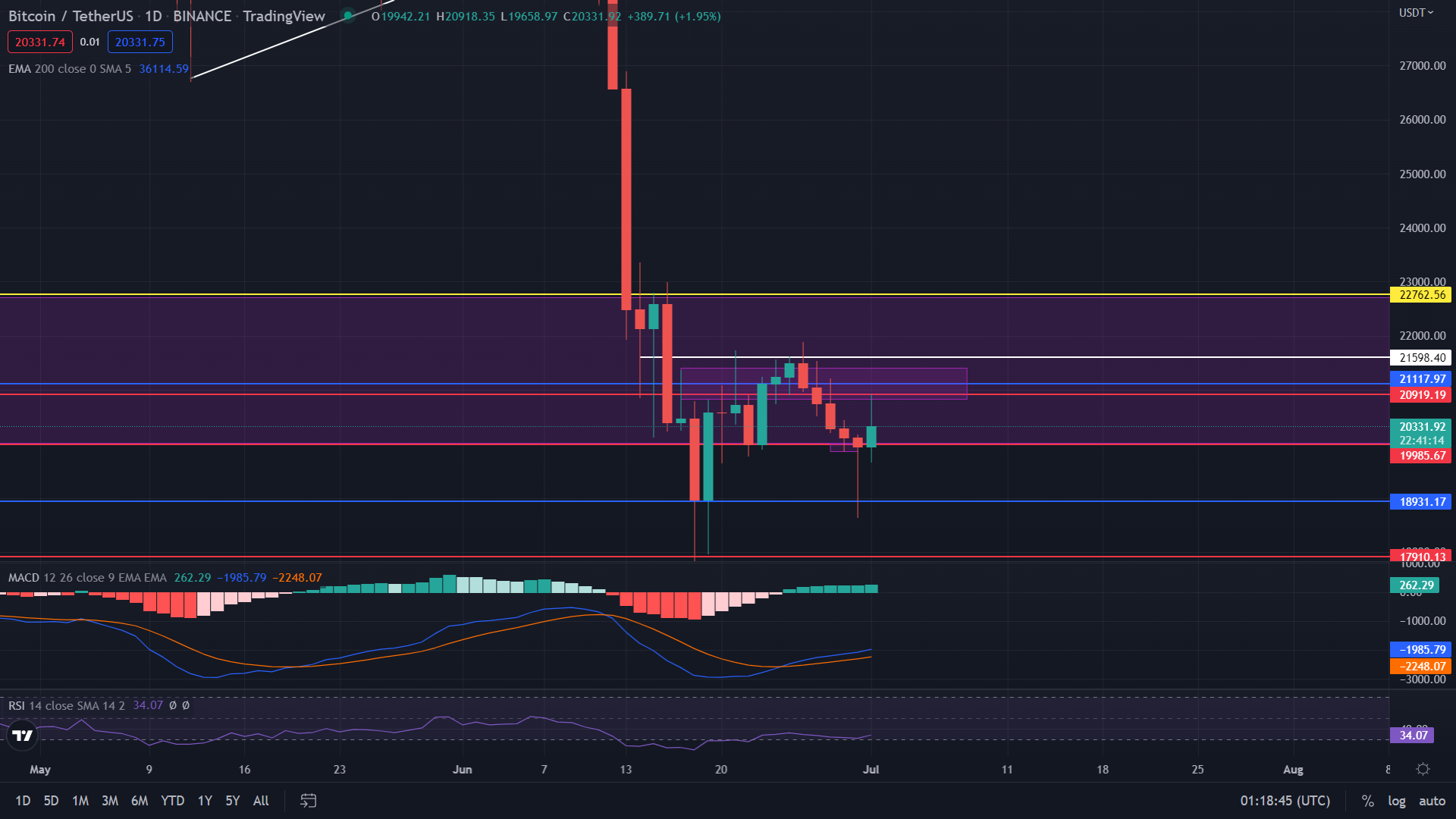Click the green market status dot
Viewport: 1456px width, 819px height.
(347, 15)
